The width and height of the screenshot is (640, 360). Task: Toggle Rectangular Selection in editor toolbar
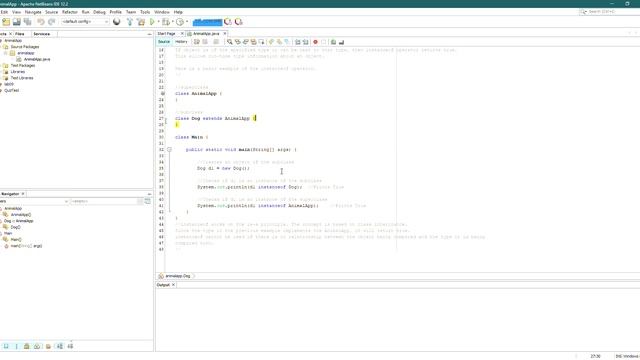coord(262,42)
